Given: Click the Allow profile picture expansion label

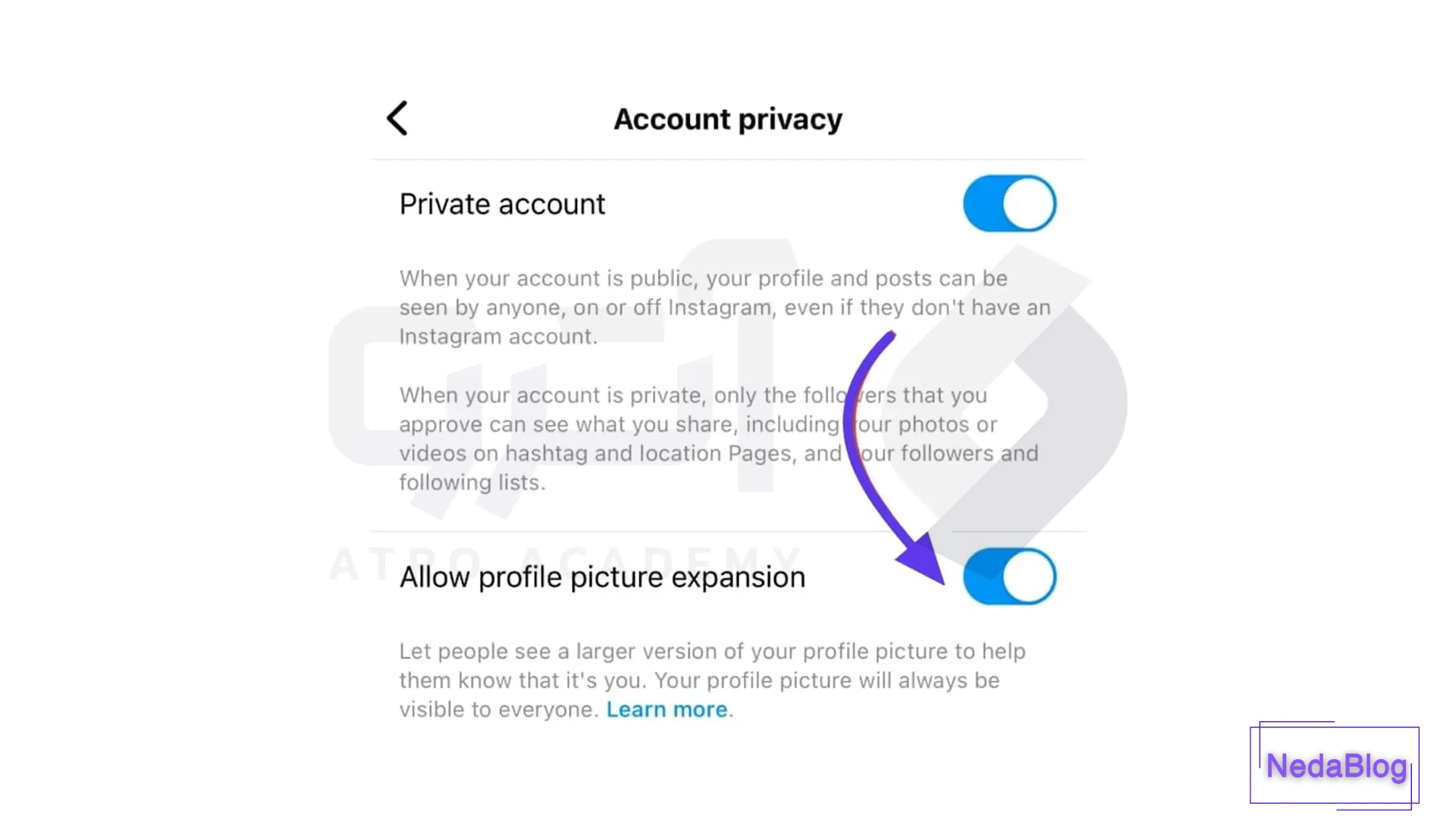Looking at the screenshot, I should coord(602,578).
